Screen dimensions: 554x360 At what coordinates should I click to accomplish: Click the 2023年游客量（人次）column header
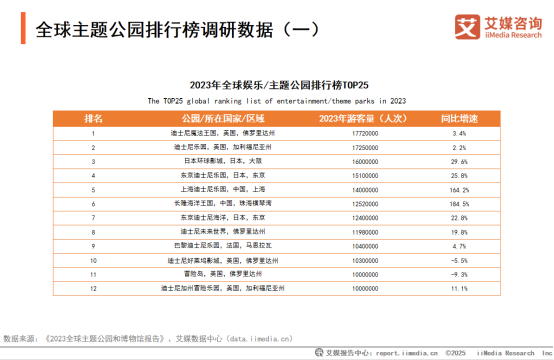363,119
